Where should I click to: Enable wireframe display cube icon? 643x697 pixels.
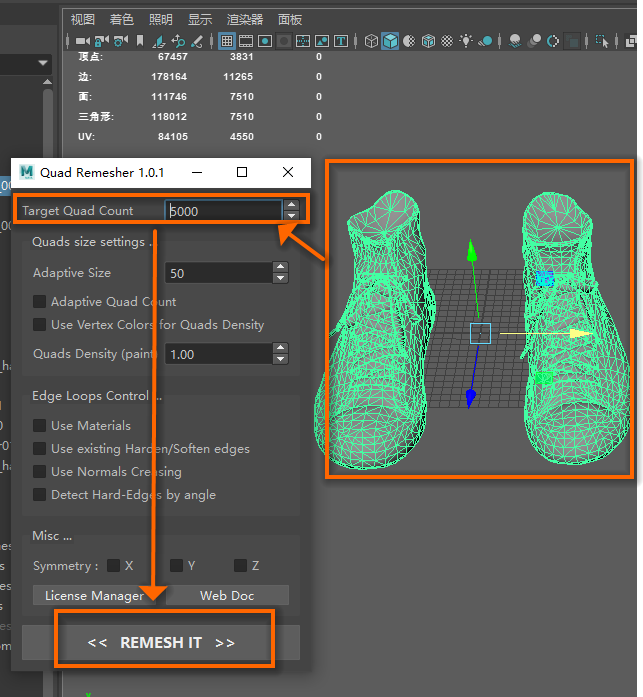coord(371,41)
